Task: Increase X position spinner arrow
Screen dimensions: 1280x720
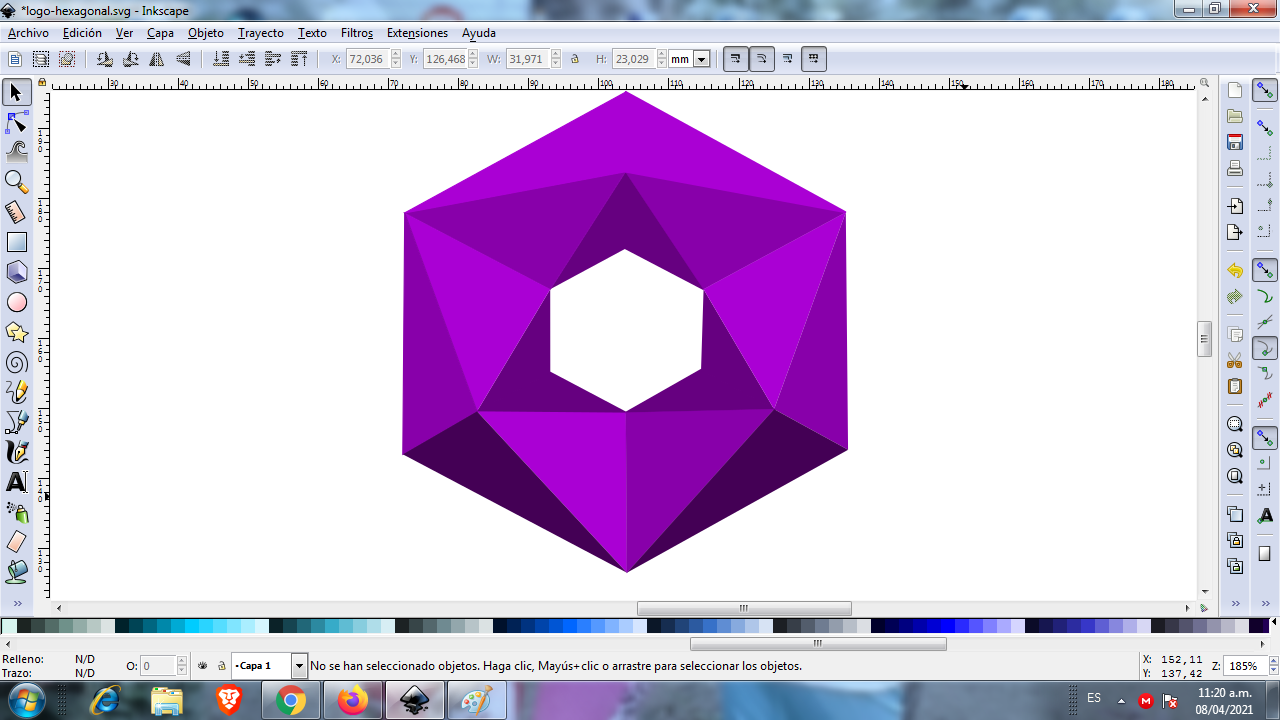Action: coord(396,54)
